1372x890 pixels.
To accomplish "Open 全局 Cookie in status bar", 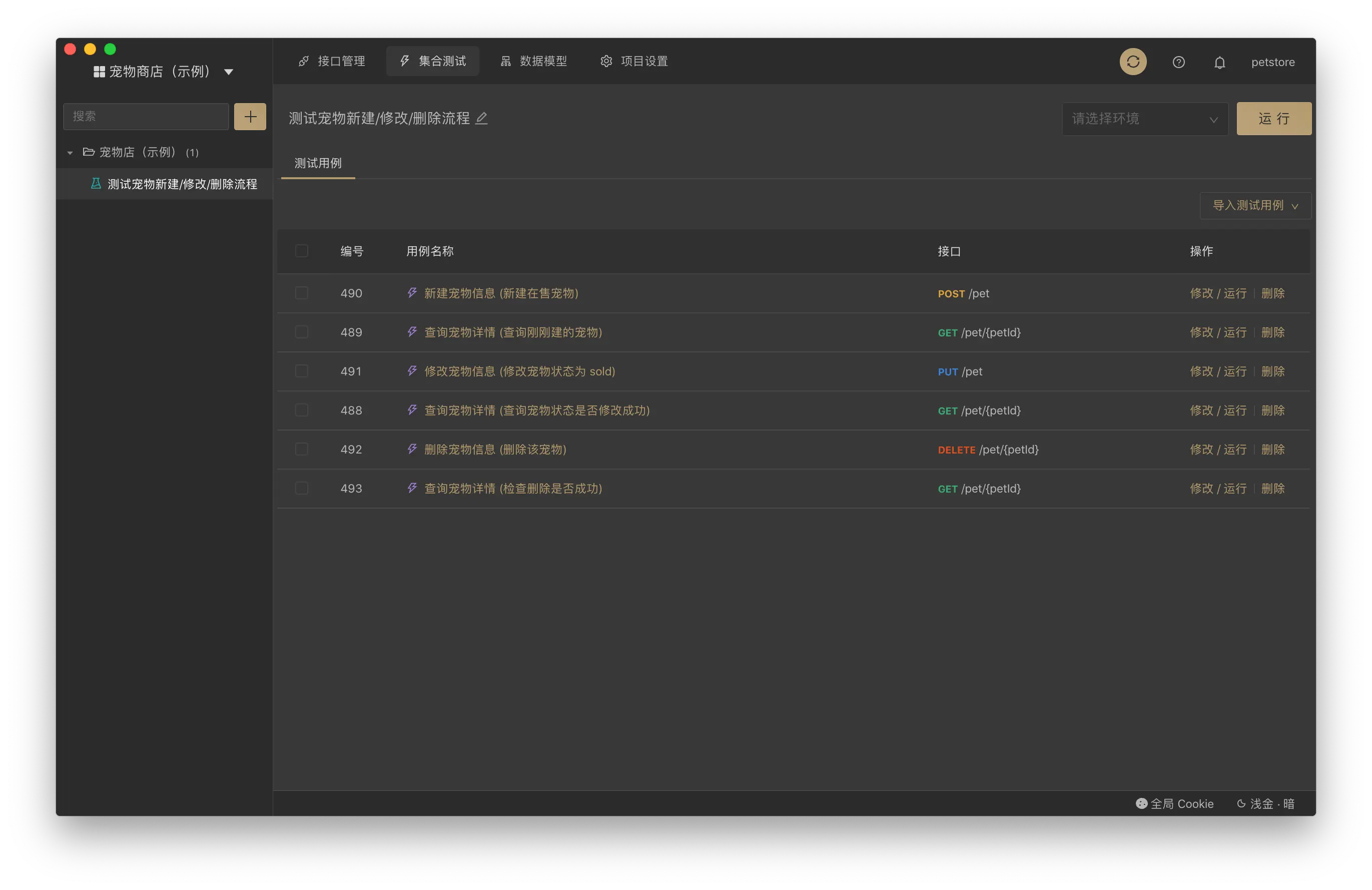I will pos(1174,803).
